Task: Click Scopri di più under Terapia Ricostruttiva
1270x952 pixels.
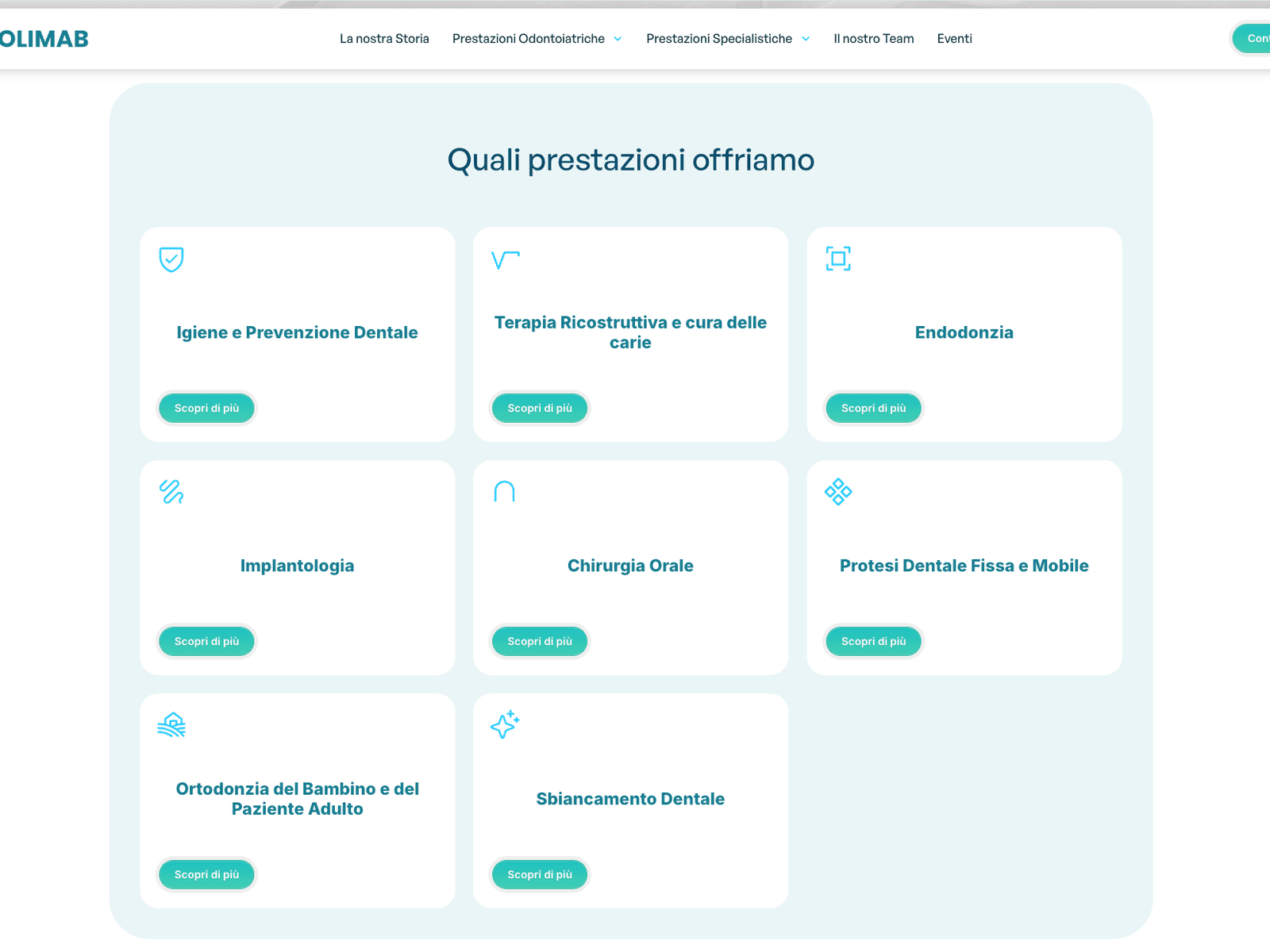Action: coord(540,409)
